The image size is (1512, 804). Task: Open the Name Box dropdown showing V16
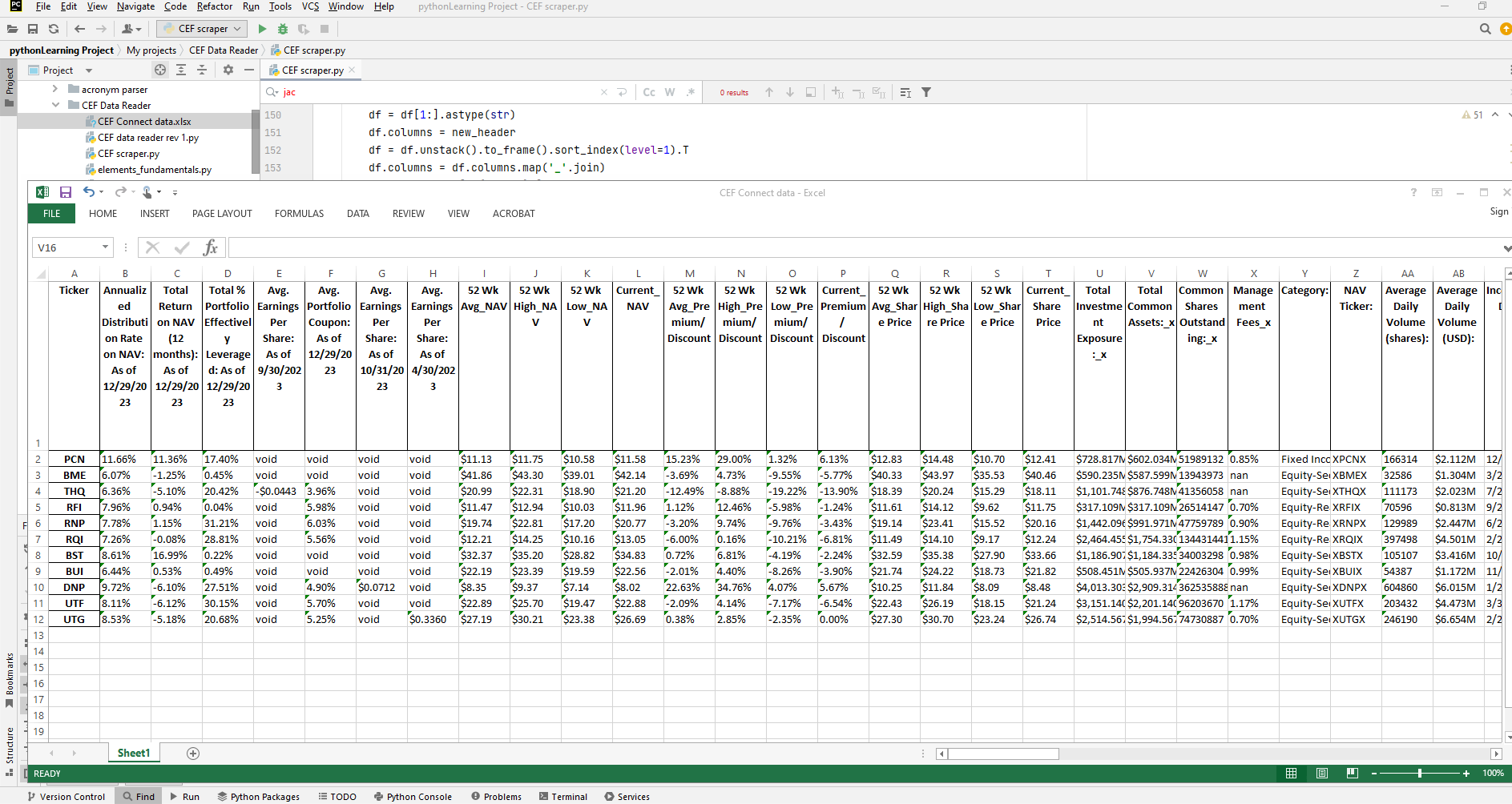[105, 247]
